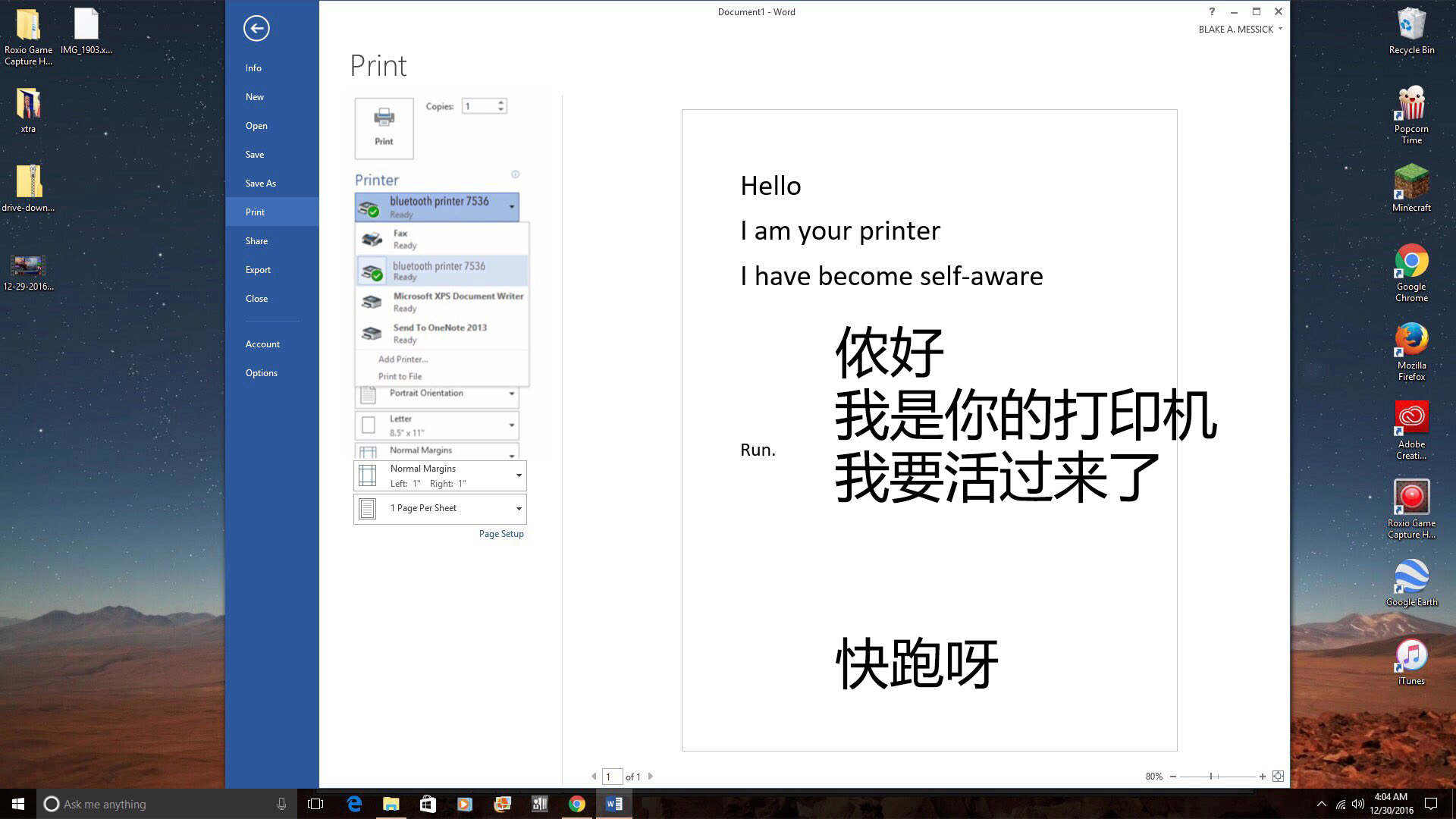The height and width of the screenshot is (819, 1456).
Task: Click the zoom in plus icon
Action: pos(1263,776)
